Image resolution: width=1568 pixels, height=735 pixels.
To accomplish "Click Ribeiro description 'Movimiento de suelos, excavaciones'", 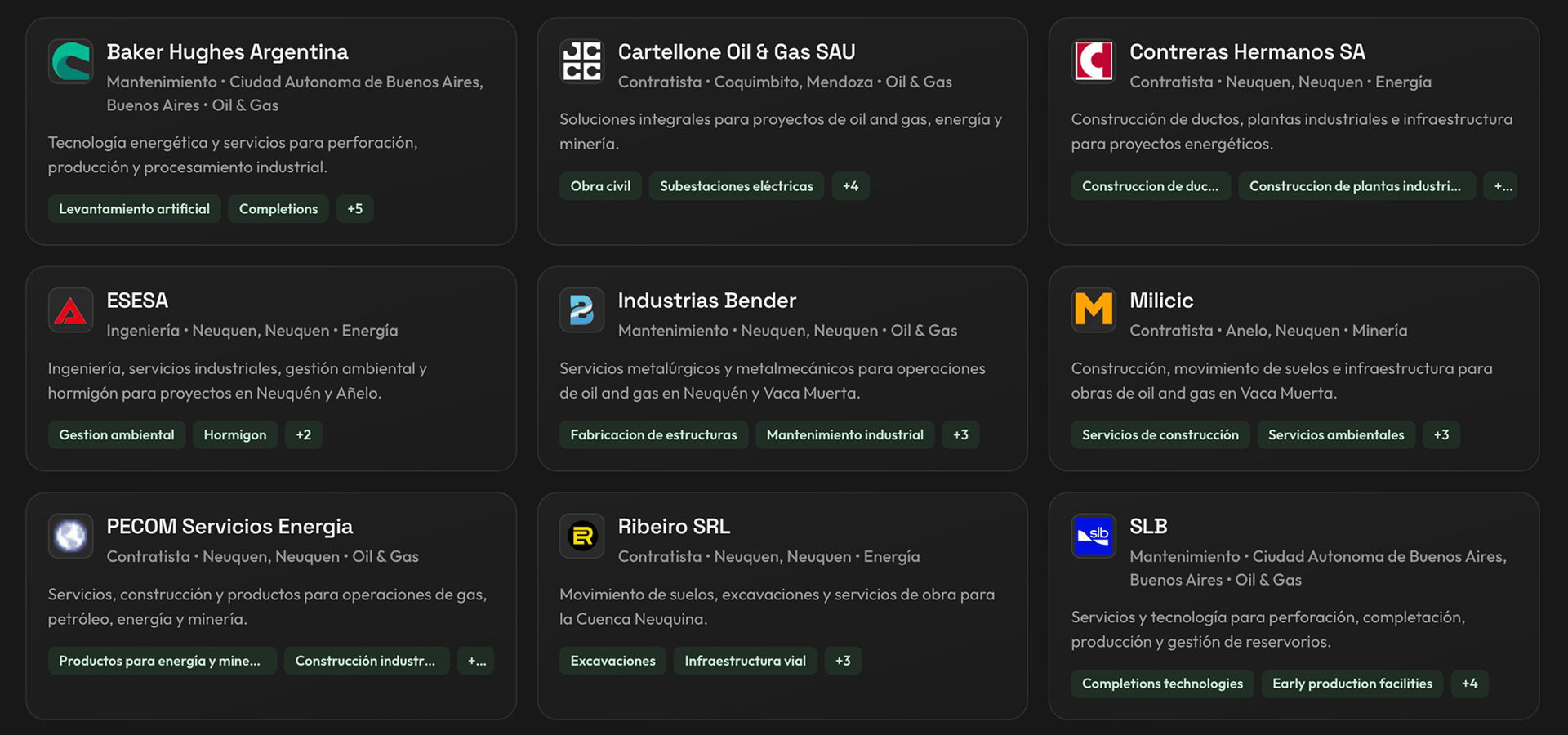I will tap(777, 607).
